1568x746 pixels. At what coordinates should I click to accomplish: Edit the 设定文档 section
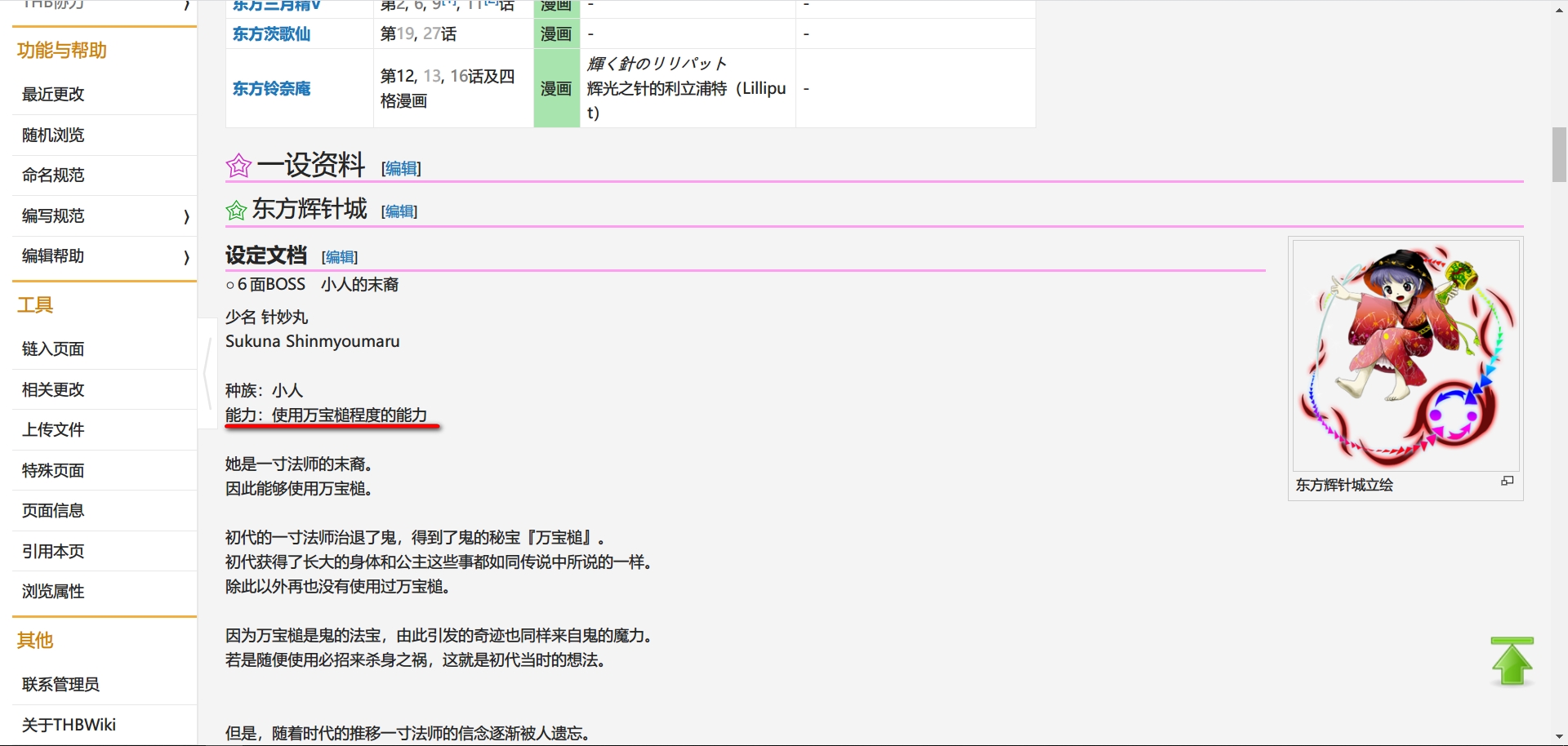click(340, 257)
